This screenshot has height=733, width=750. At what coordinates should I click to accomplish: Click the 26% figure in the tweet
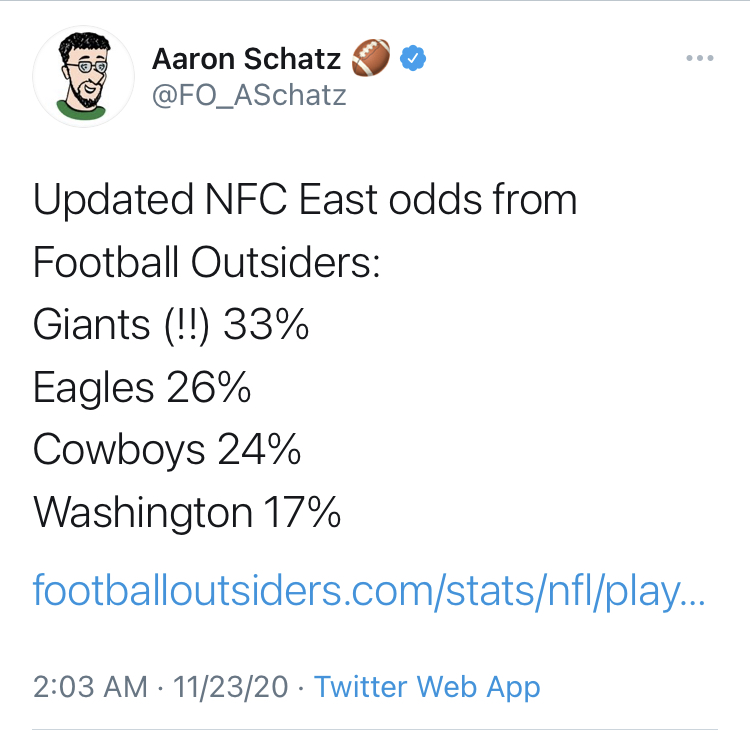[209, 389]
